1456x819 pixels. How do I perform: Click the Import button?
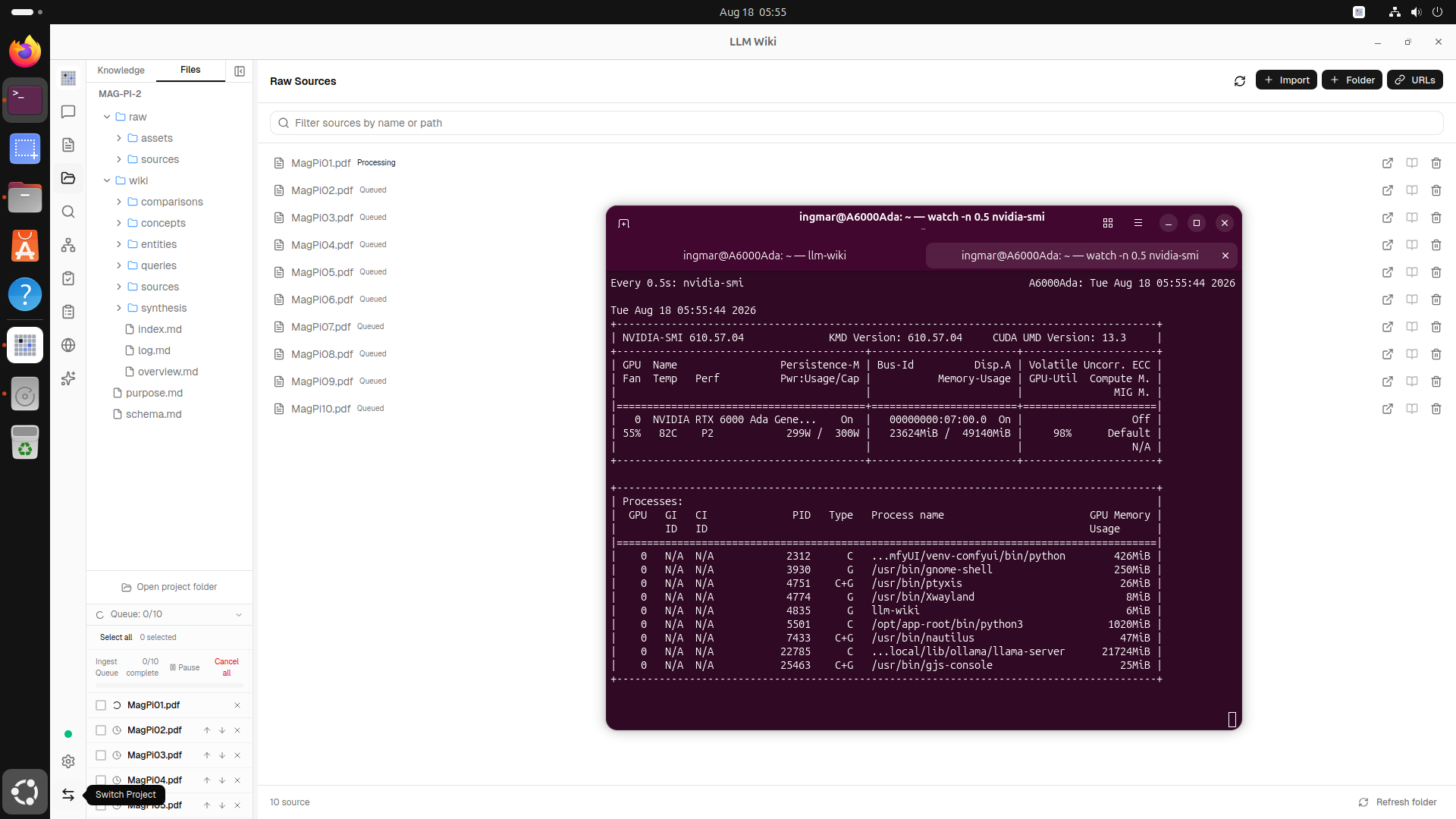pos(1286,80)
